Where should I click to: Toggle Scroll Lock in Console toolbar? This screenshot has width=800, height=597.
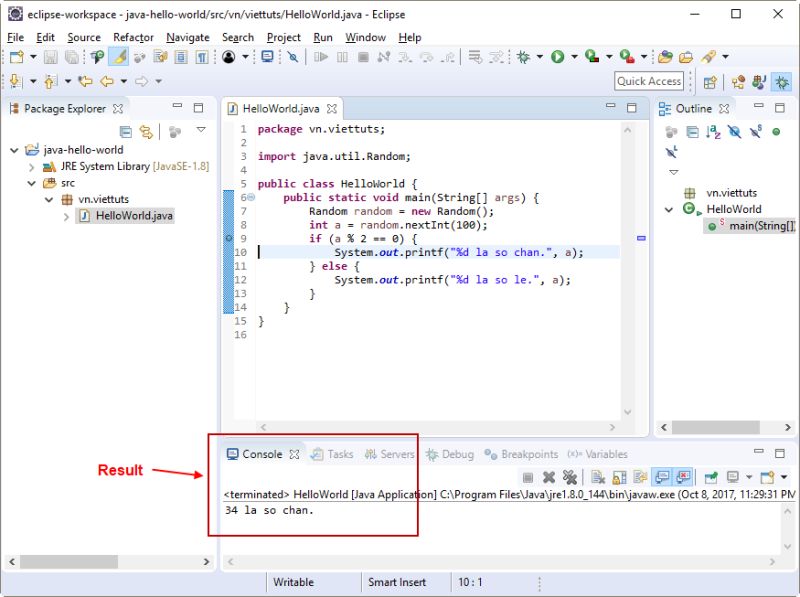pyautogui.click(x=619, y=477)
